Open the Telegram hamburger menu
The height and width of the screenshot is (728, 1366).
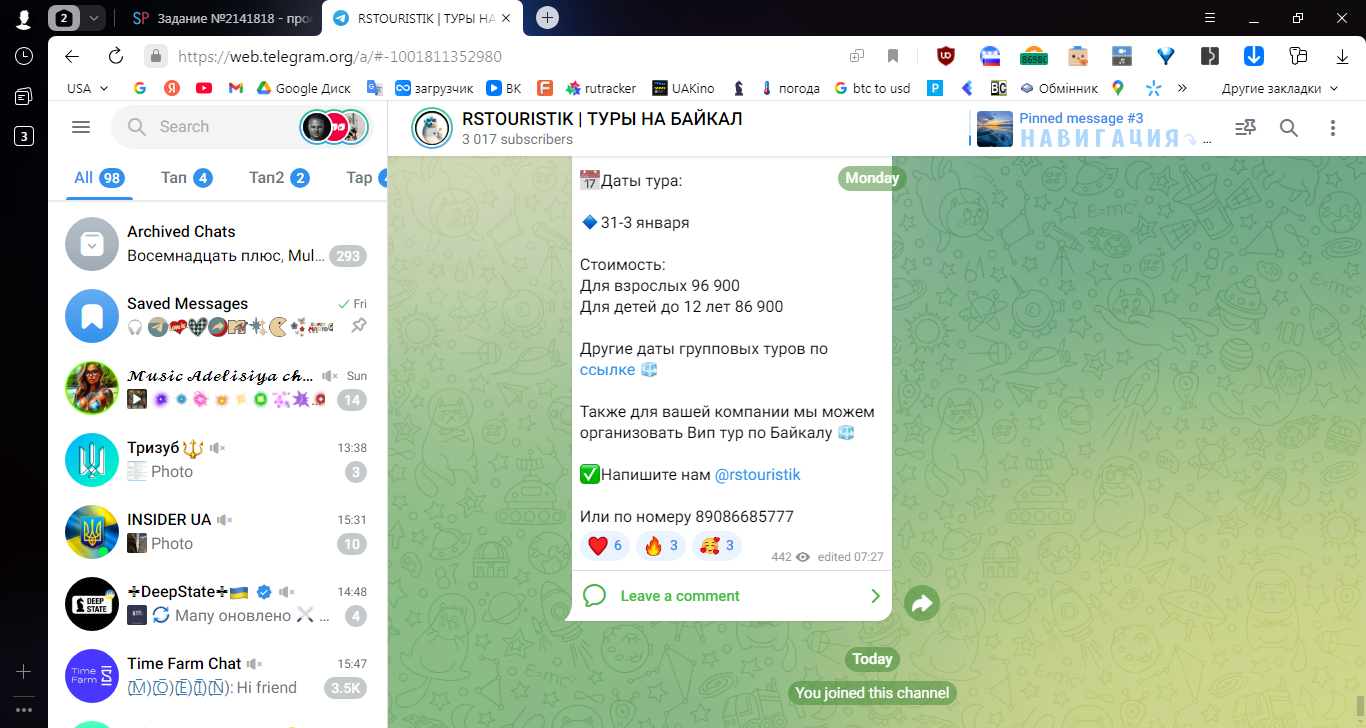click(81, 127)
